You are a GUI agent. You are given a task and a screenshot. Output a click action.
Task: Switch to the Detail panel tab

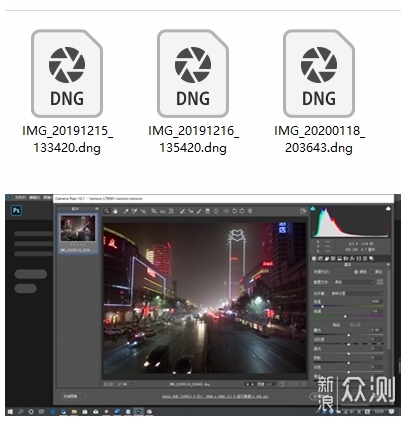[x=327, y=258]
